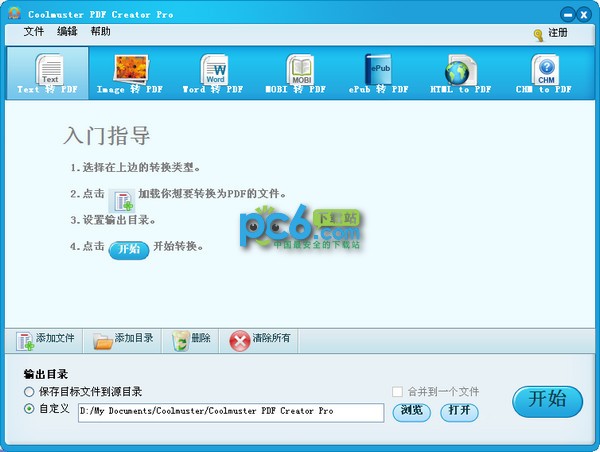
Task: Click the 打开 (open) button
Action: pos(459,412)
